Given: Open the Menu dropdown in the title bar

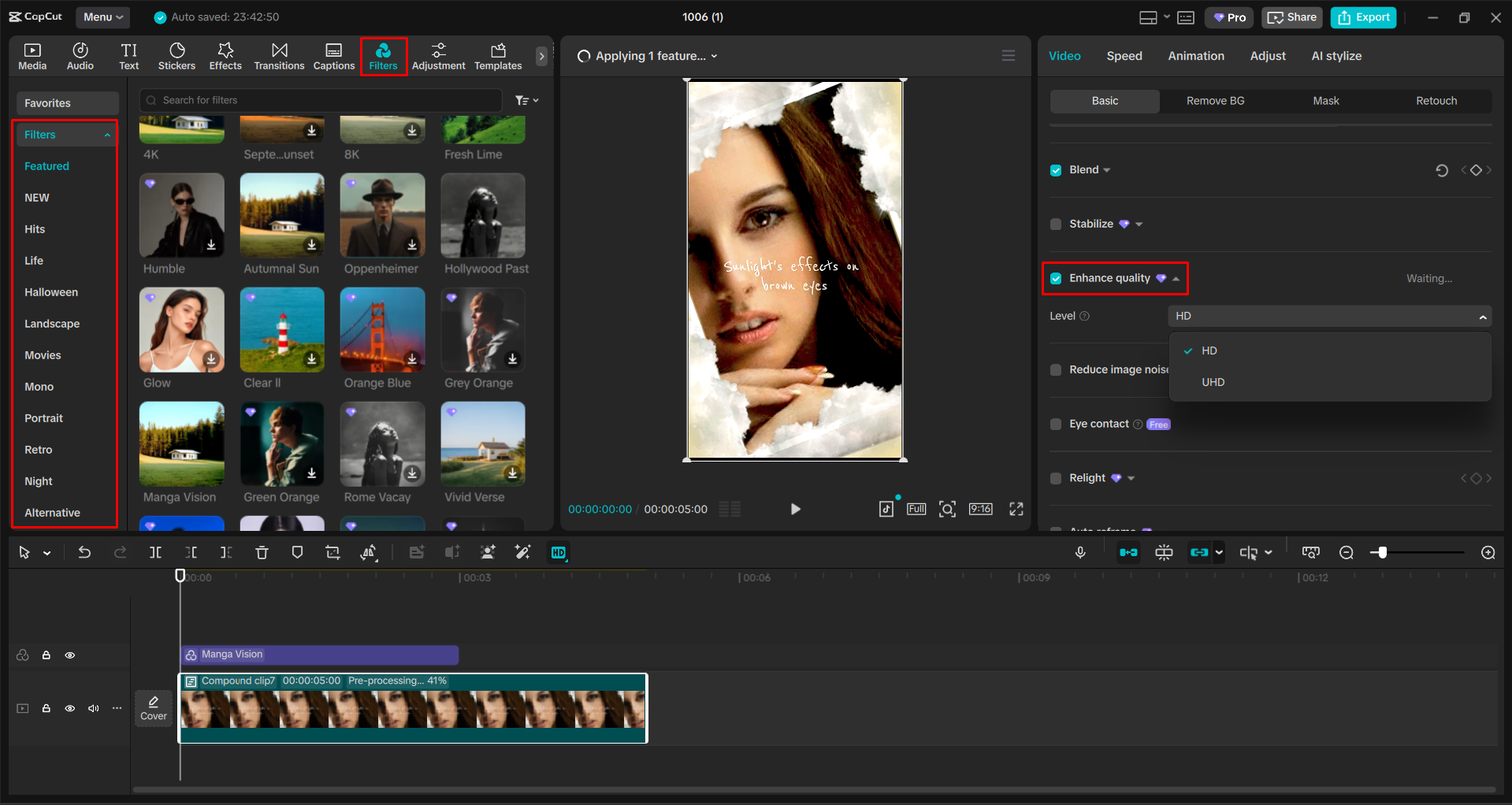Looking at the screenshot, I should (102, 17).
